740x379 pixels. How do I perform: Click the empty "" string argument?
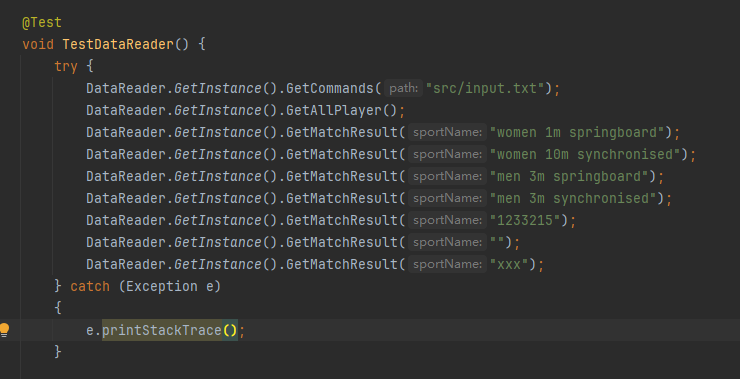tap(497, 243)
